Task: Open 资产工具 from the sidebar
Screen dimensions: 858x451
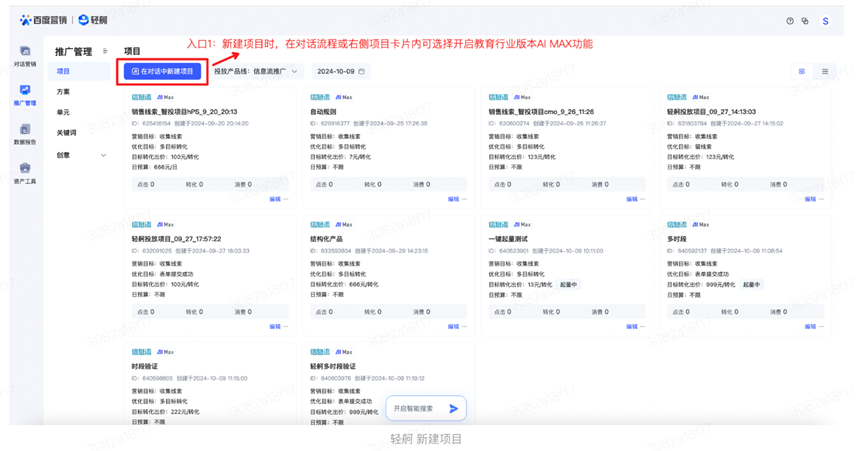Action: [x=24, y=173]
